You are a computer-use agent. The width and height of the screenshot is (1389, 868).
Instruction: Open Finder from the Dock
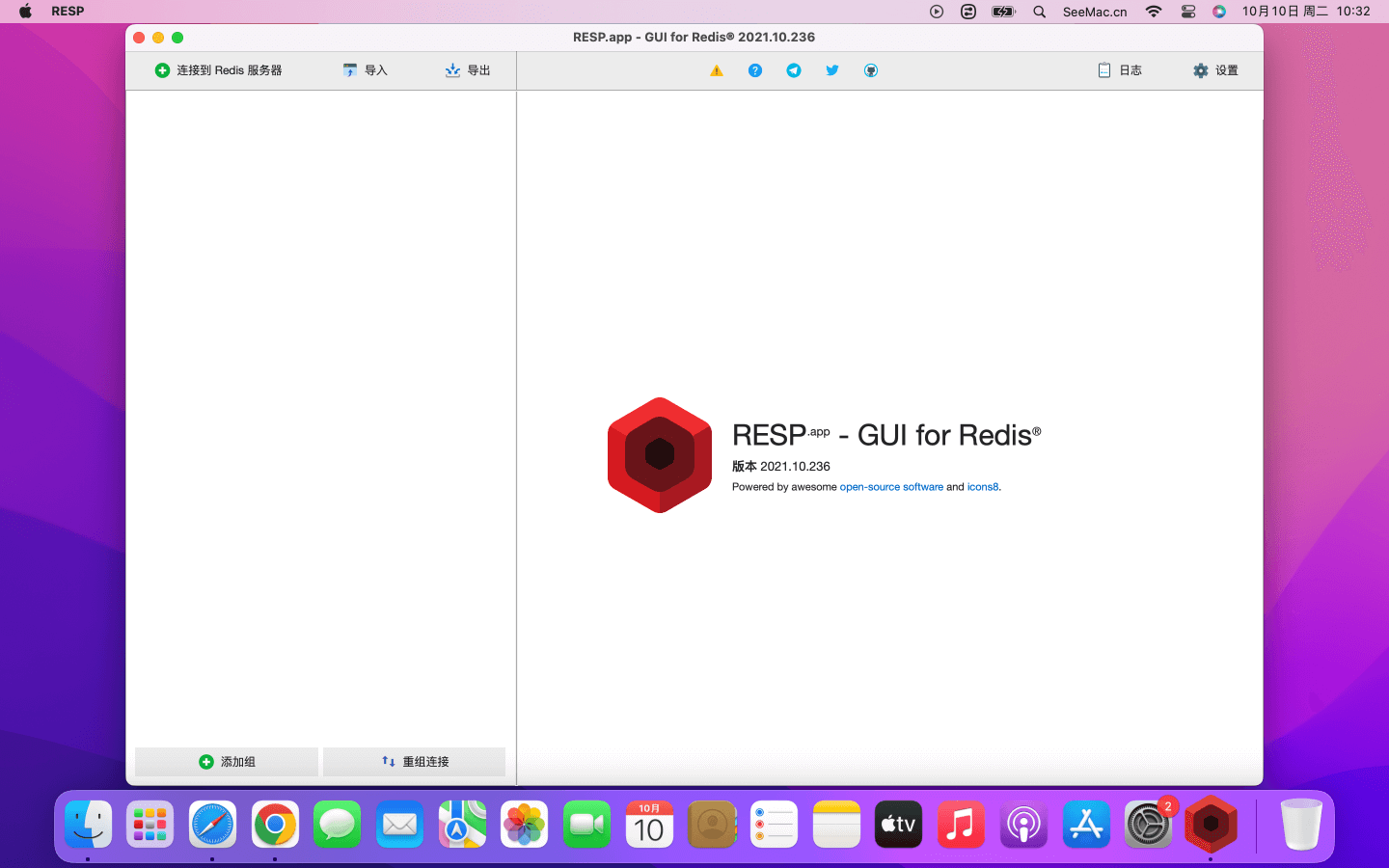89,825
